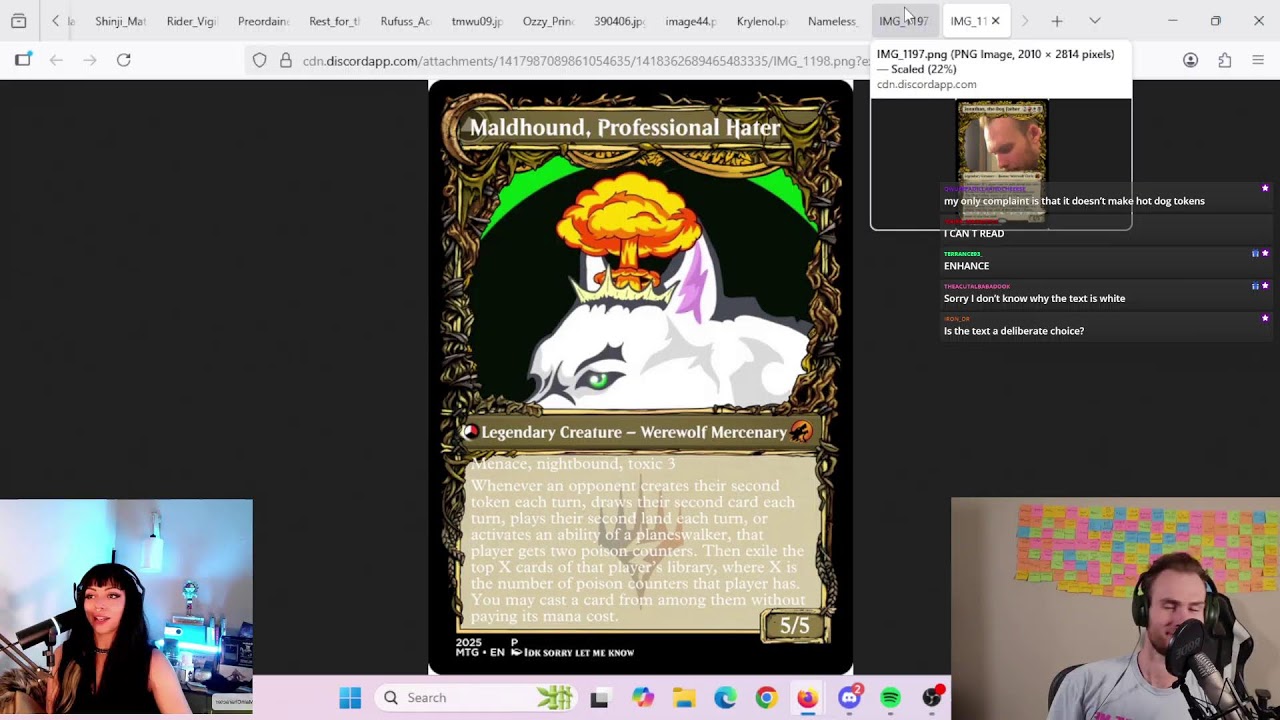
Task: Switch to Rest_for_t tab
Action: (x=334, y=21)
